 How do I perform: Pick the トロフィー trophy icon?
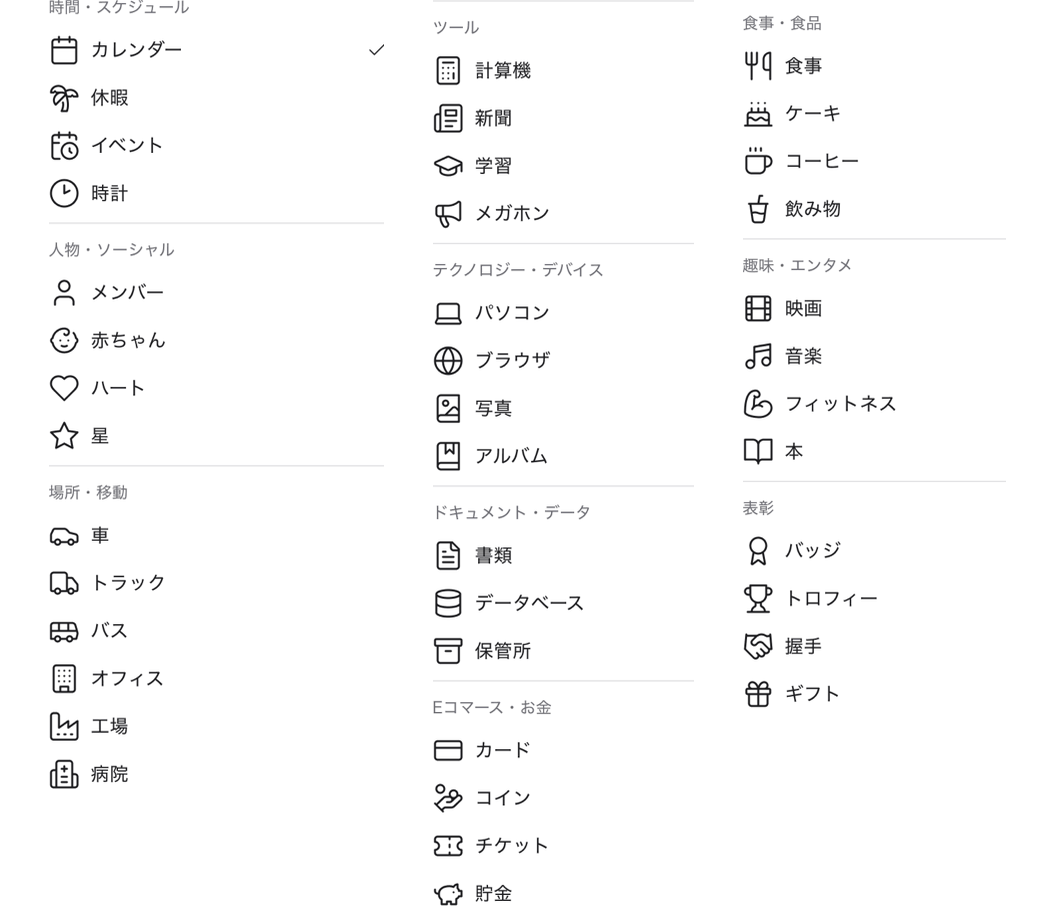(x=758, y=599)
